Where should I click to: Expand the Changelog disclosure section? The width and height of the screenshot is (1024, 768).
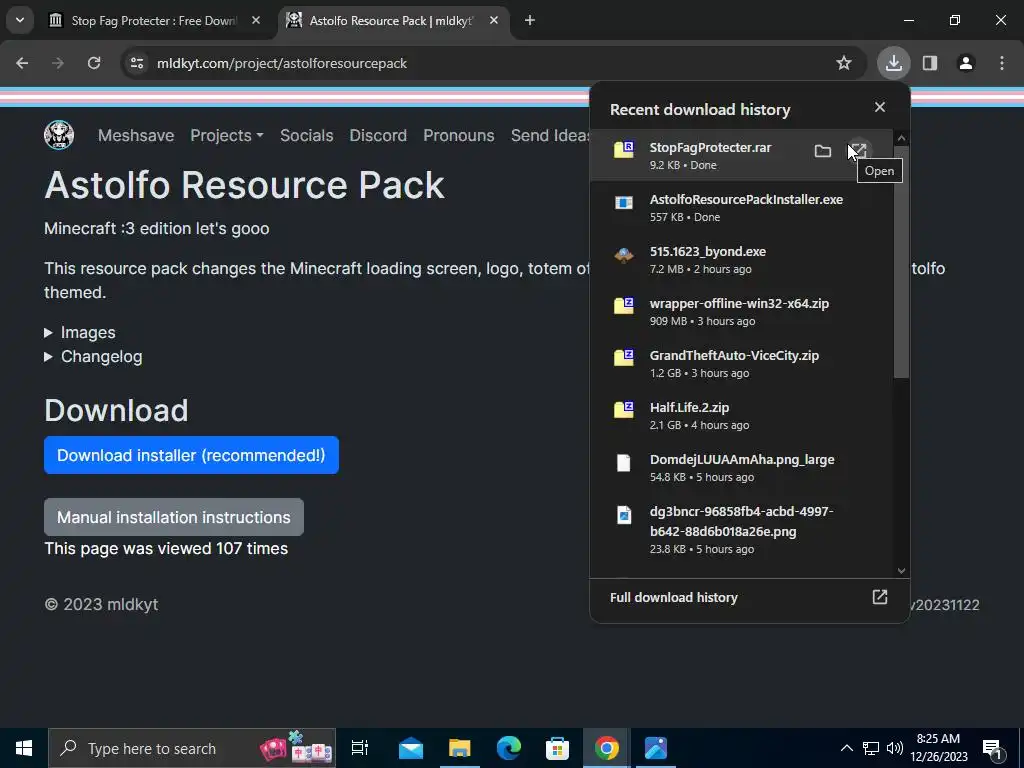(x=93, y=357)
